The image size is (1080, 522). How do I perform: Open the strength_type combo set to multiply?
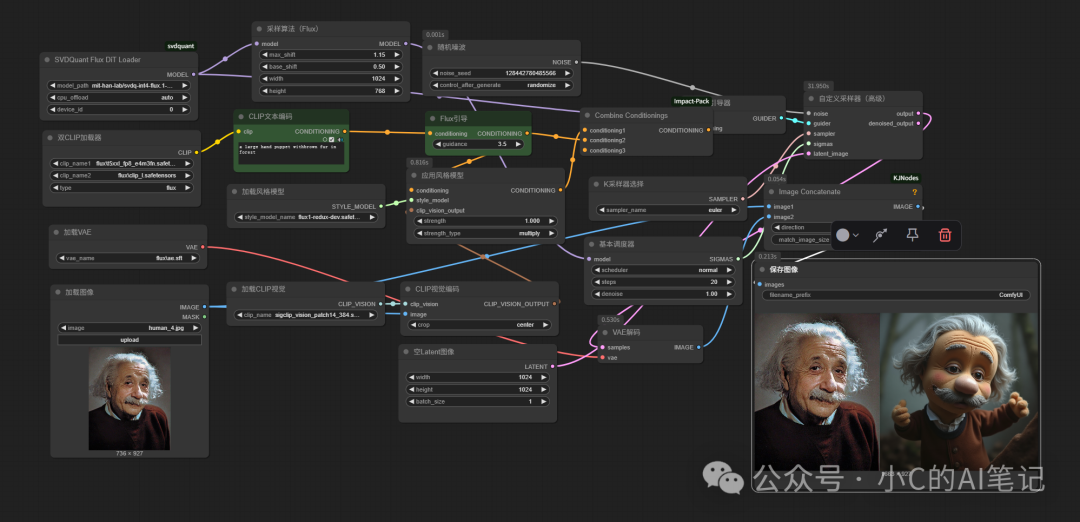(484, 233)
